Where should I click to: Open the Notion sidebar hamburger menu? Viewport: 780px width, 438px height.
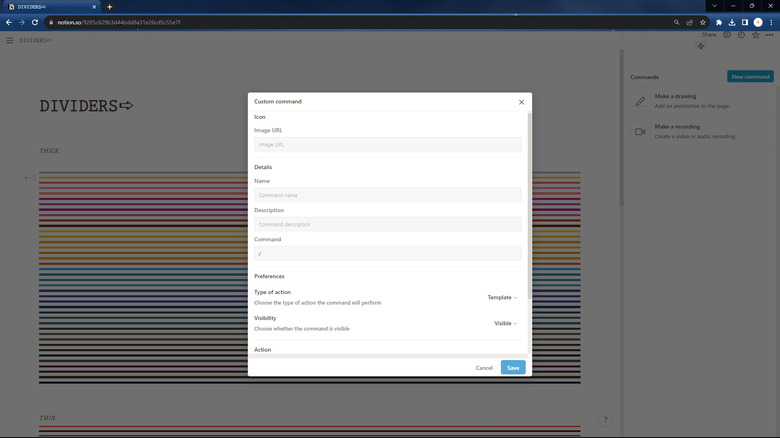coord(10,41)
